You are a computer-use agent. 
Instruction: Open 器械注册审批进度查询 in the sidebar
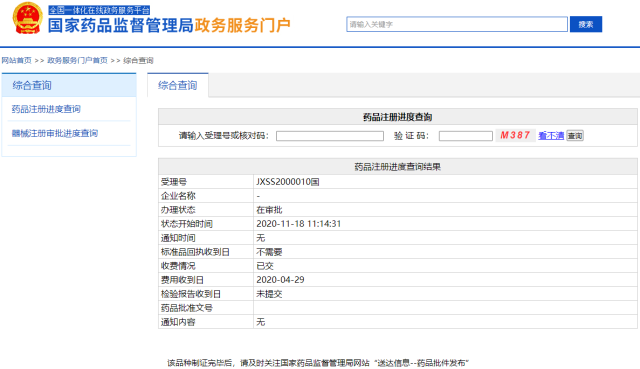tap(55, 133)
